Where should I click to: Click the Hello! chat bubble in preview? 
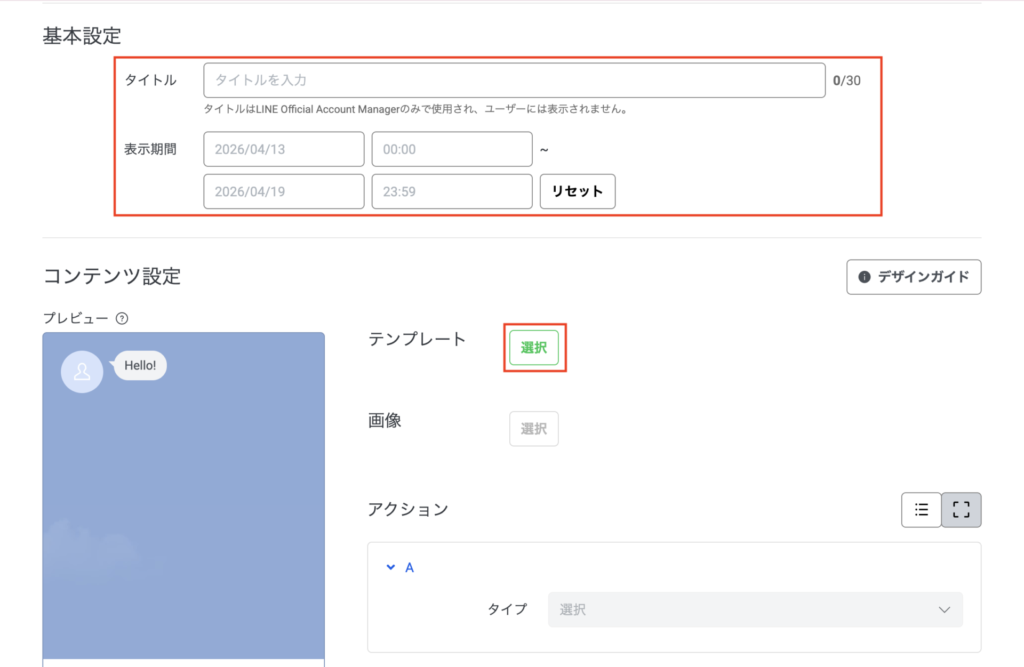pos(140,365)
